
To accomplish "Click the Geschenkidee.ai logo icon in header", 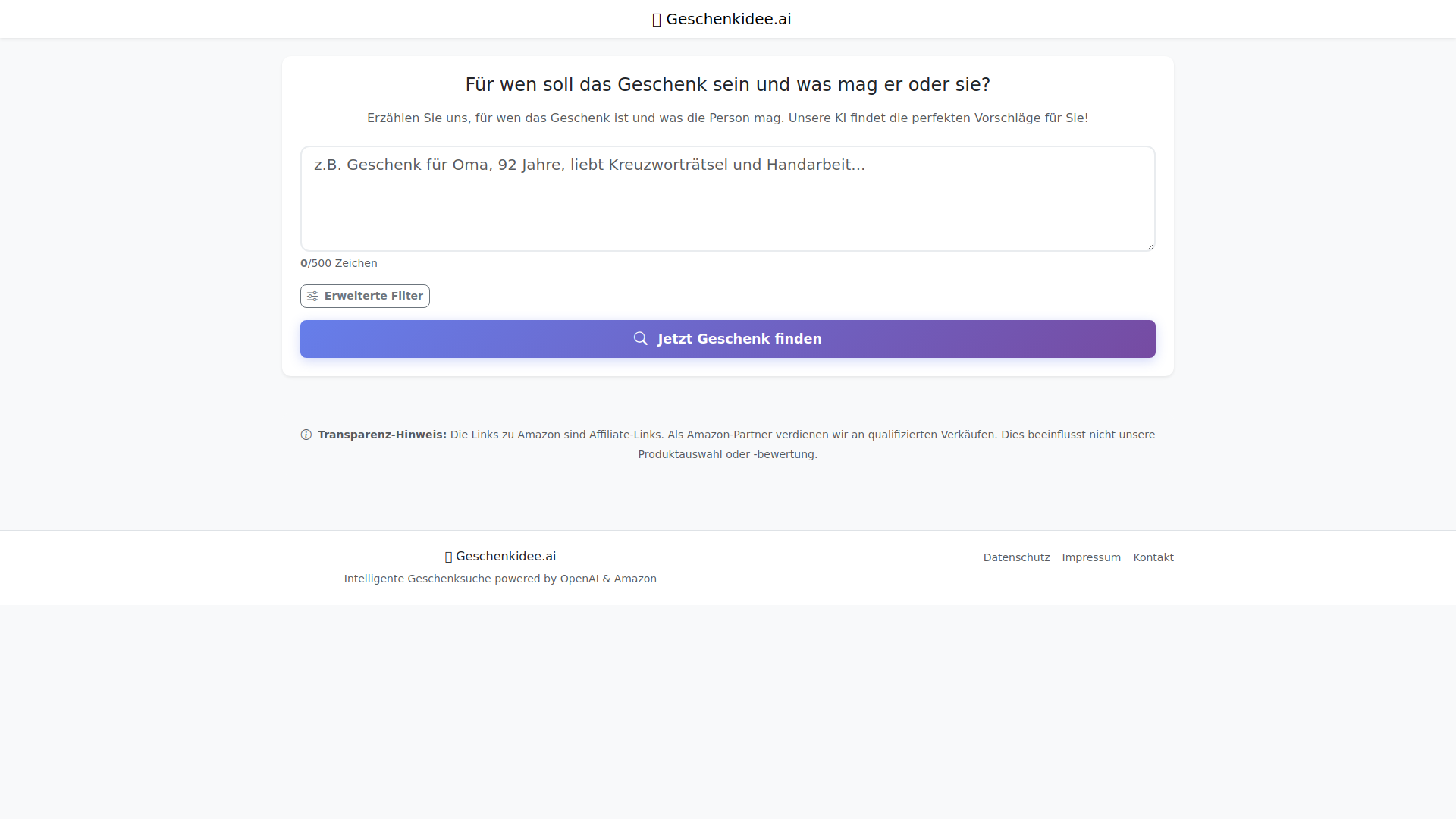I will (x=657, y=19).
